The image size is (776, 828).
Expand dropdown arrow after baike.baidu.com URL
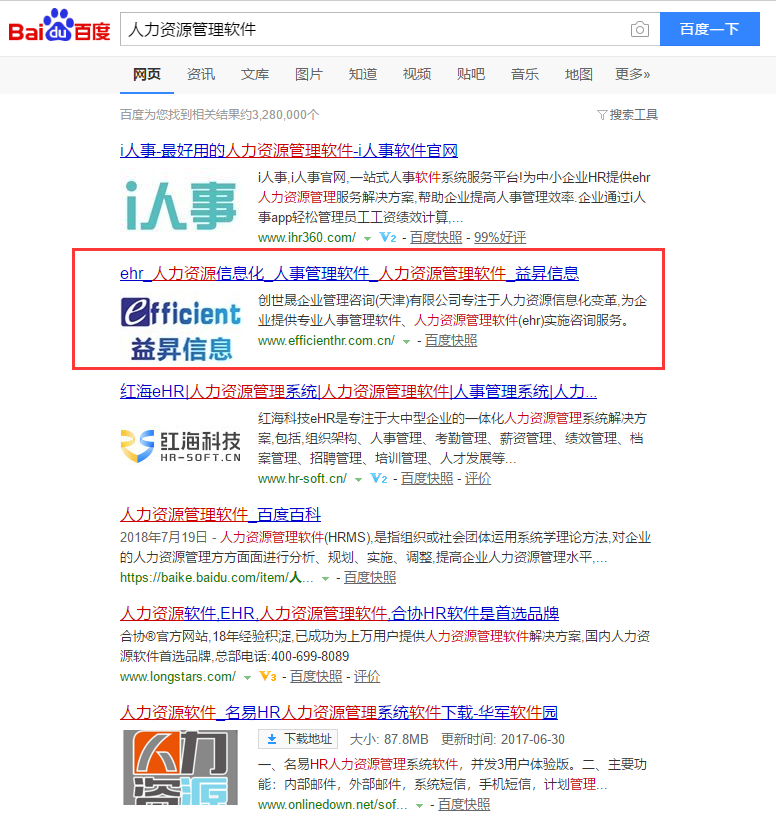[x=325, y=579]
